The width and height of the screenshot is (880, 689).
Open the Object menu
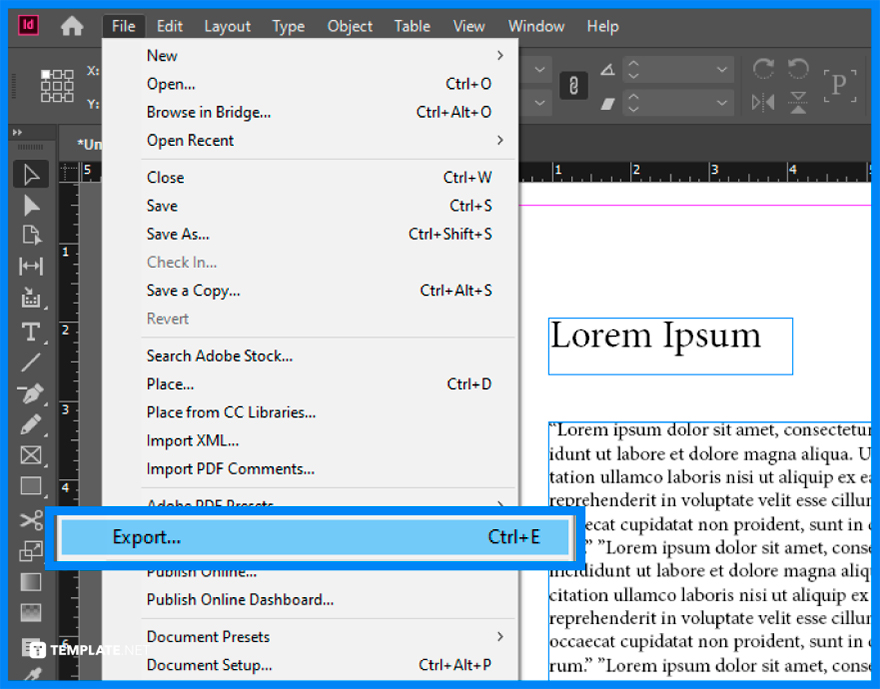pyautogui.click(x=349, y=26)
